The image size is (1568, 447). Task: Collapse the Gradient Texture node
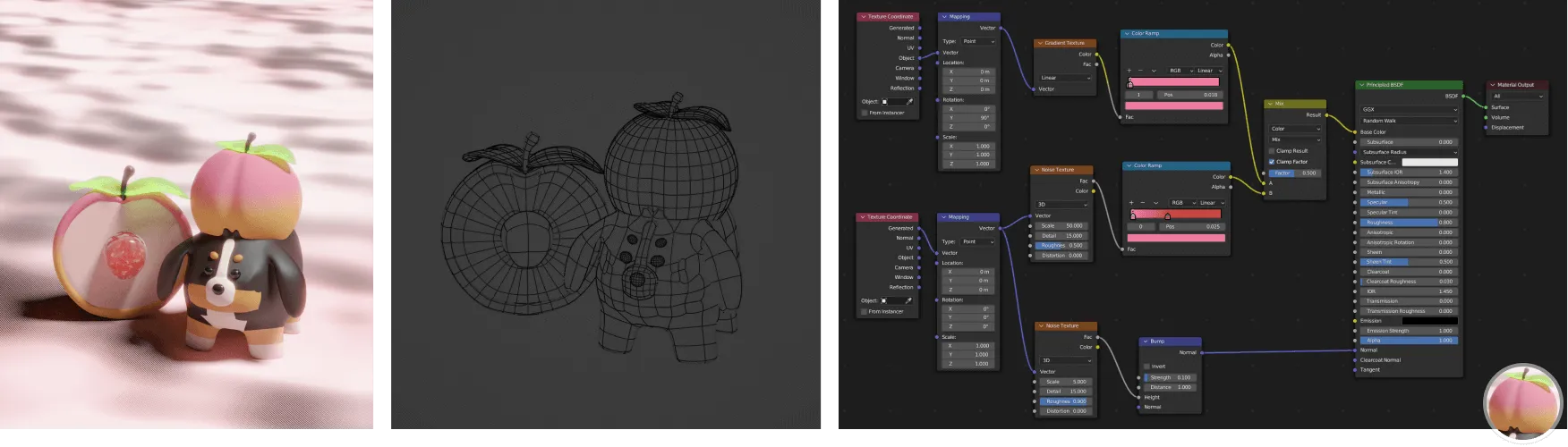[x=1041, y=43]
